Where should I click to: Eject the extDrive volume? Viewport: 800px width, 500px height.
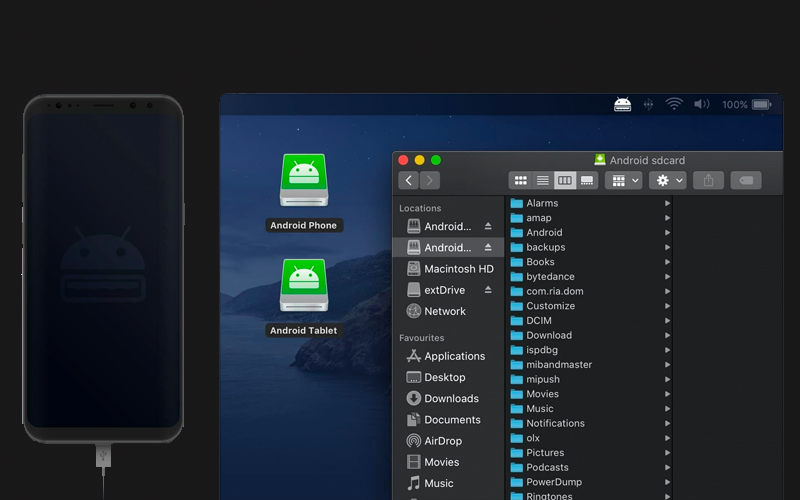click(488, 290)
